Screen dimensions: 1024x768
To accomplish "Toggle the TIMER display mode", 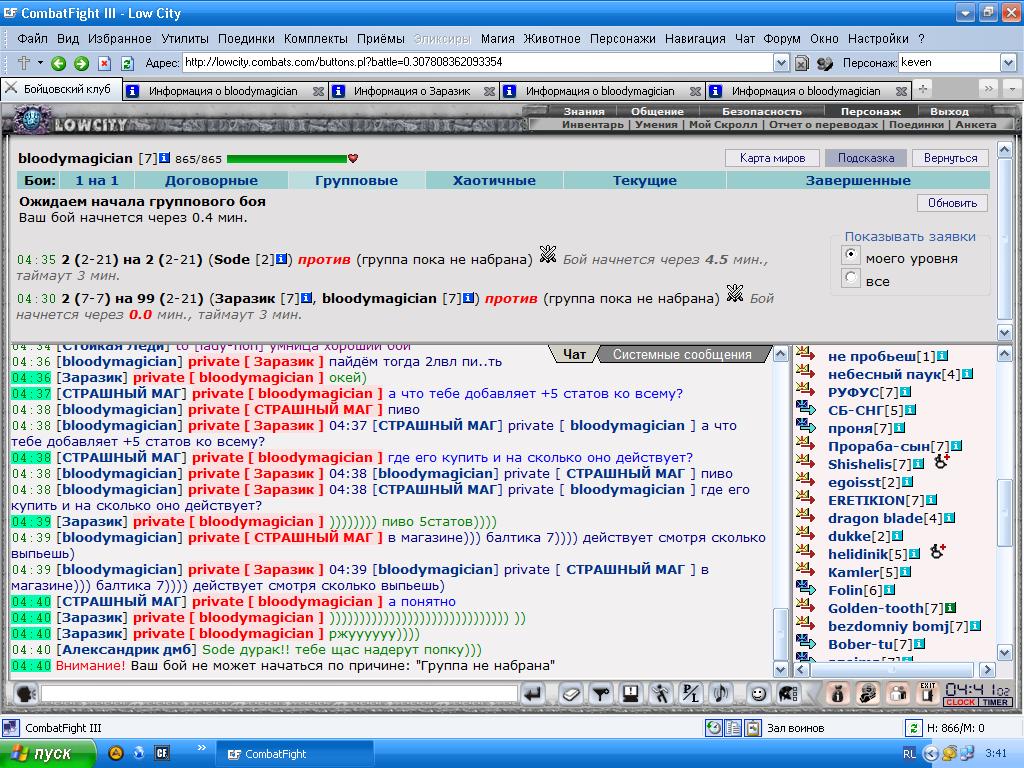I will pos(995,702).
